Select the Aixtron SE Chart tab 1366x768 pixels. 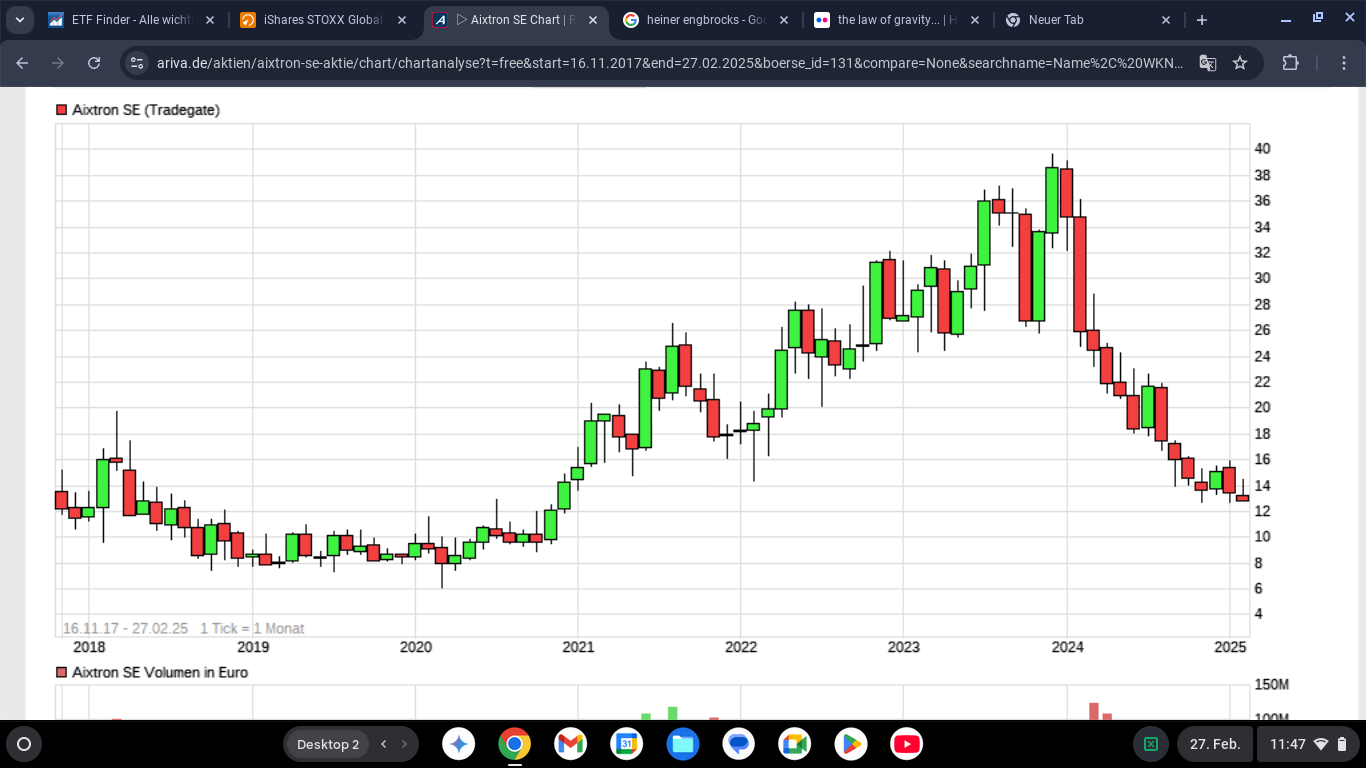click(x=516, y=20)
